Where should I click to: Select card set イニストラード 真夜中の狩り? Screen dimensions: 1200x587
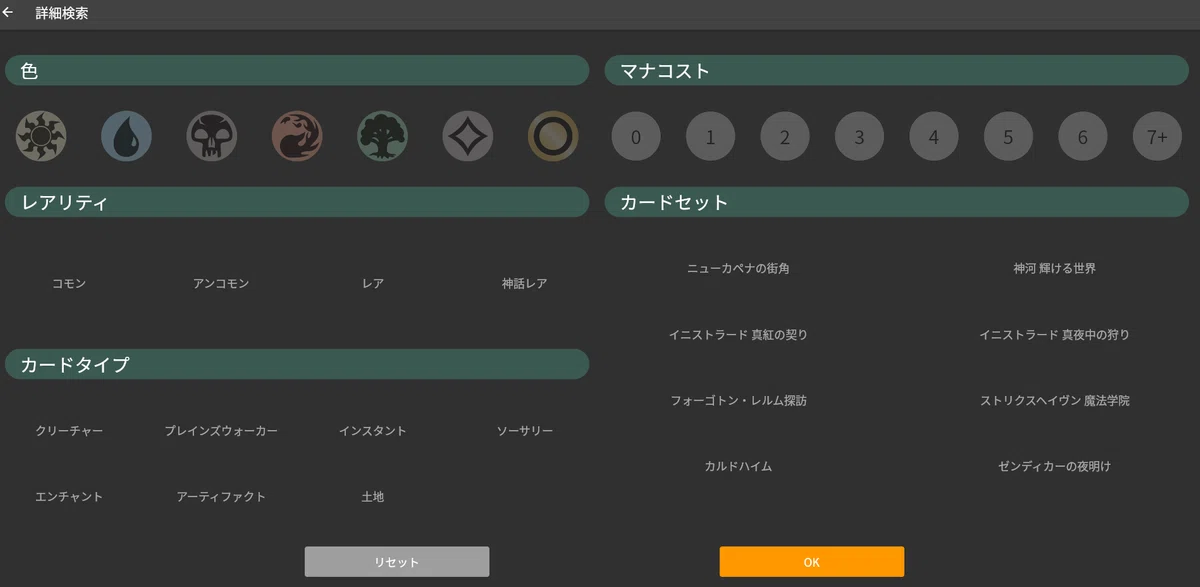[x=1054, y=335]
